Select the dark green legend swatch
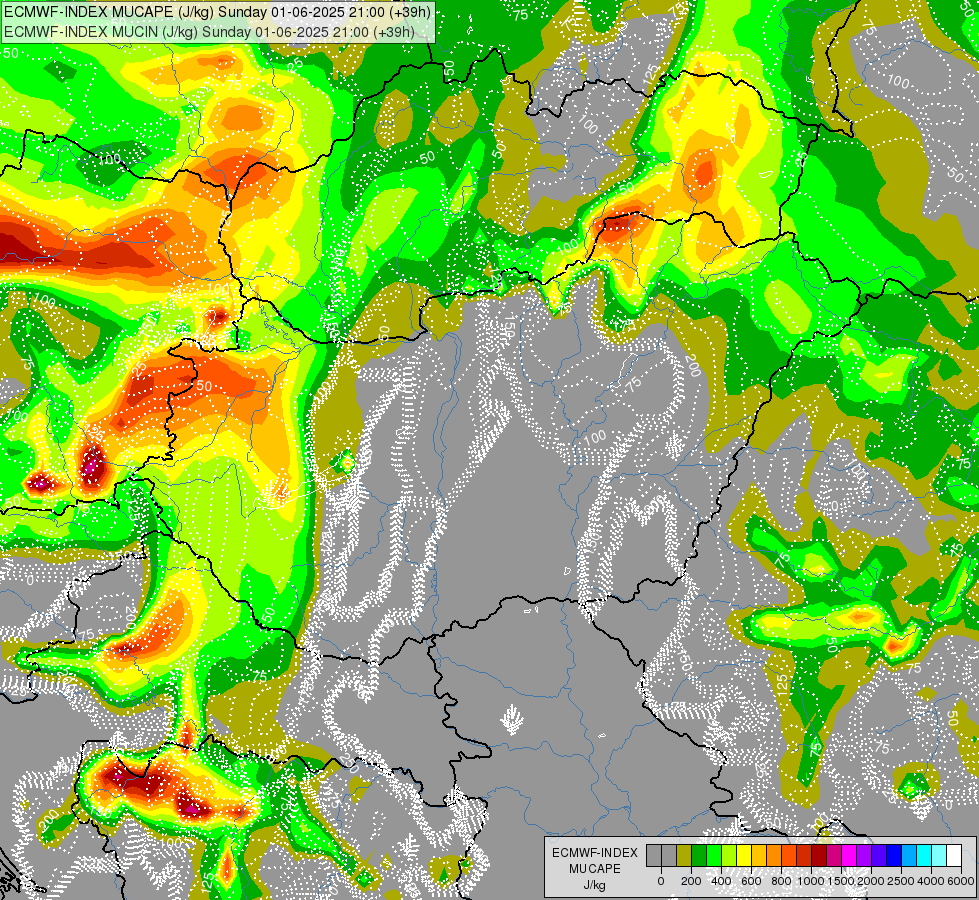This screenshot has width=979, height=900. 699,855
